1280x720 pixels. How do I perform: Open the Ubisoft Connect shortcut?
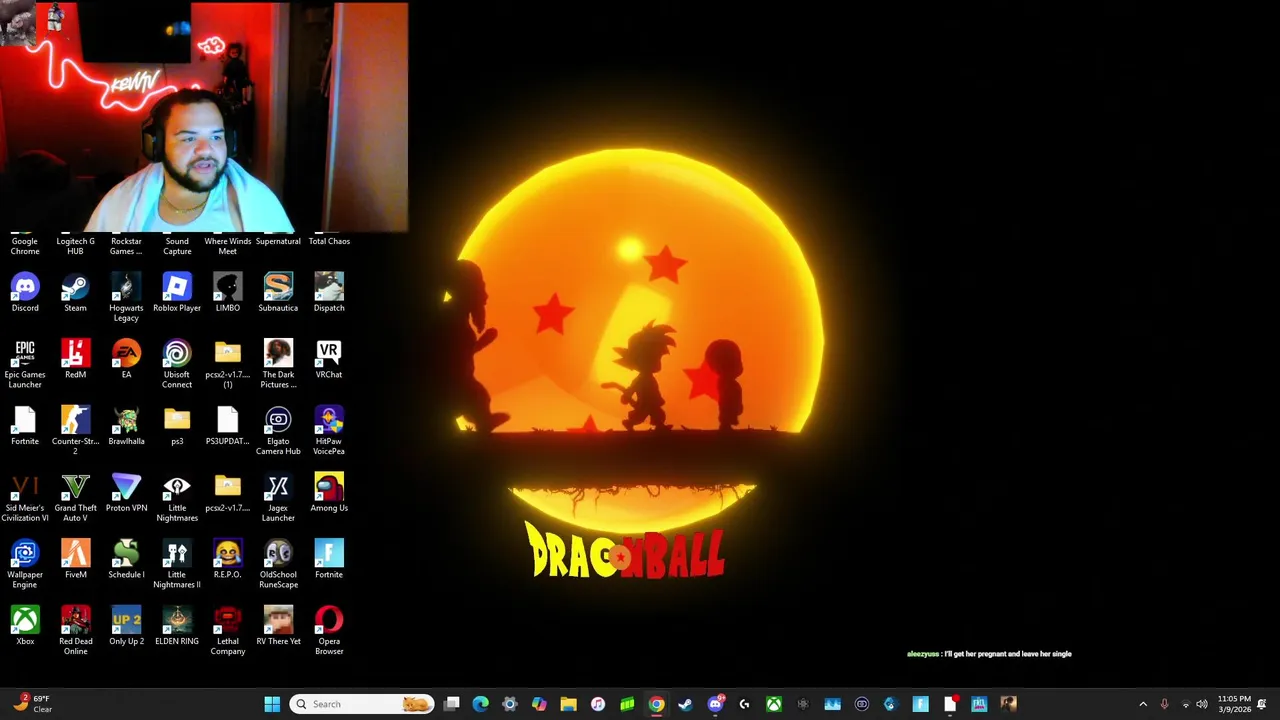177,364
